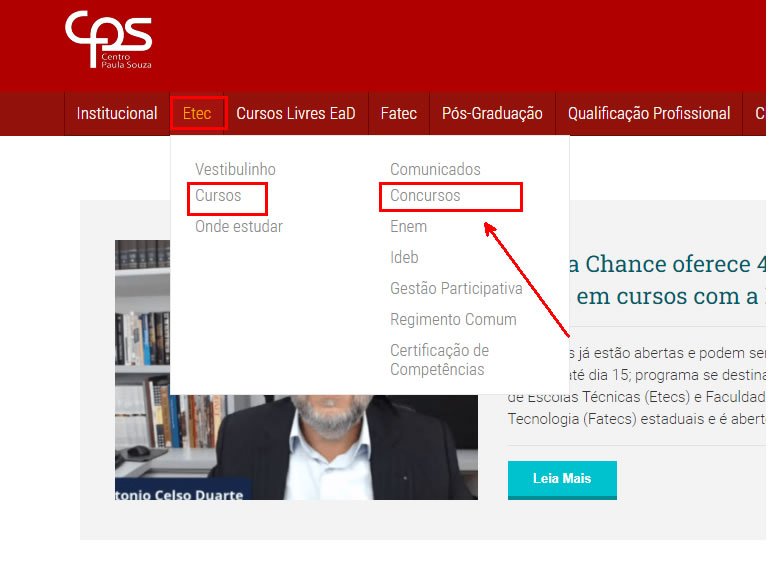
Task: Open the Concursos link
Action: [x=425, y=196]
